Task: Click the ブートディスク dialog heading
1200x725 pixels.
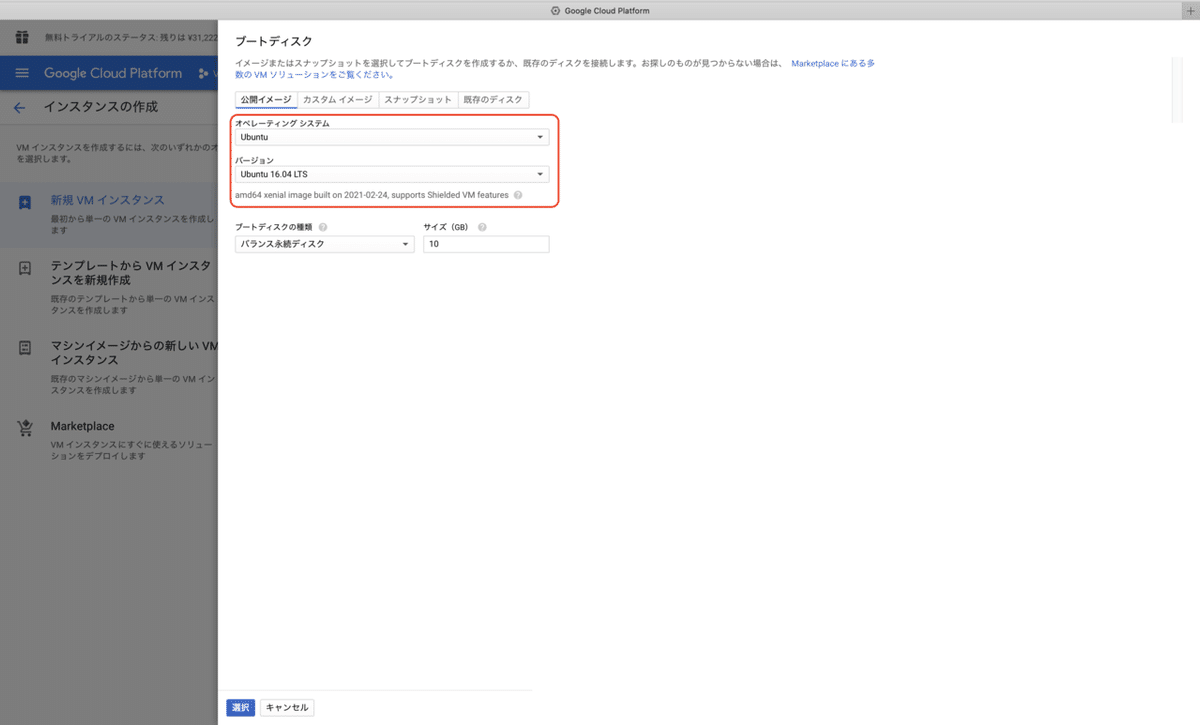Action: pyautogui.click(x=273, y=41)
